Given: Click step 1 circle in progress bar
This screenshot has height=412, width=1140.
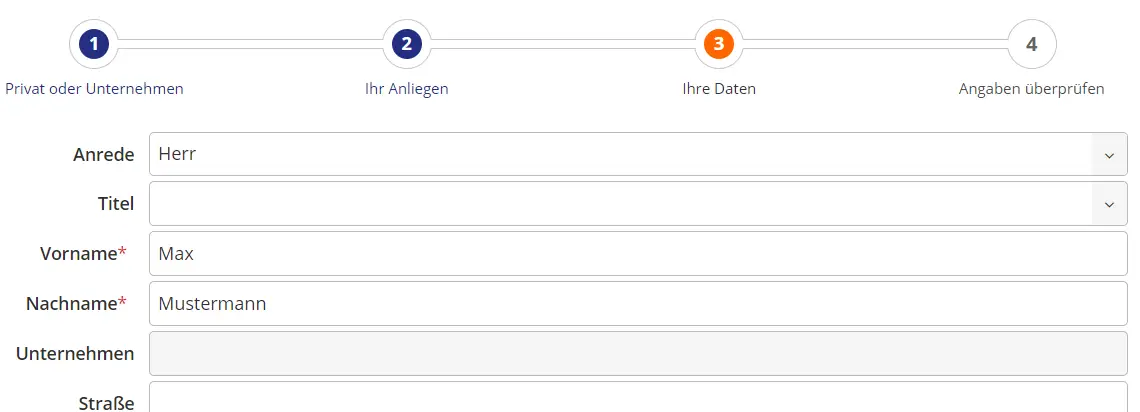Looking at the screenshot, I should pos(94,44).
